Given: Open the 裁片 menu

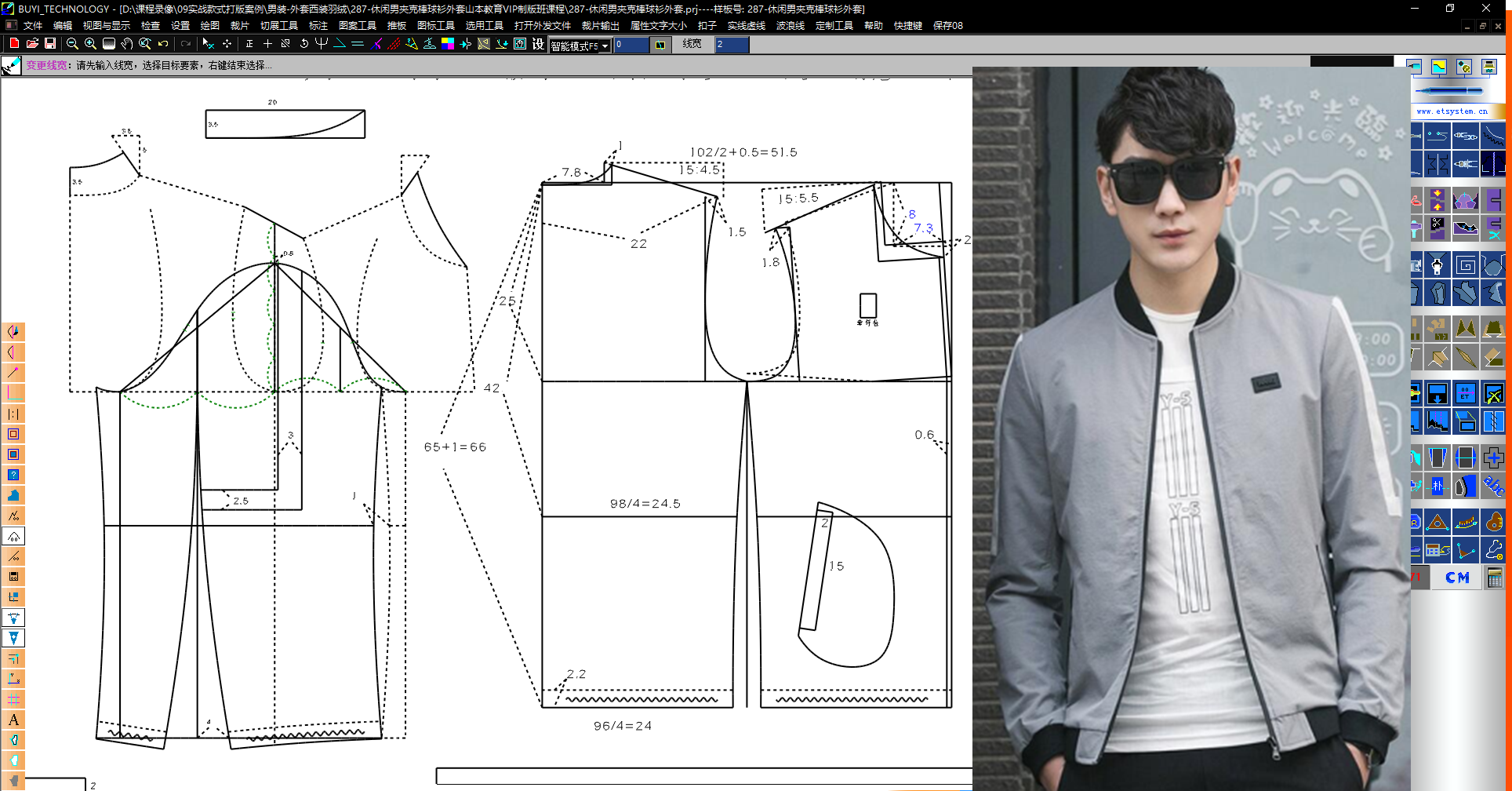Looking at the screenshot, I should [239, 25].
